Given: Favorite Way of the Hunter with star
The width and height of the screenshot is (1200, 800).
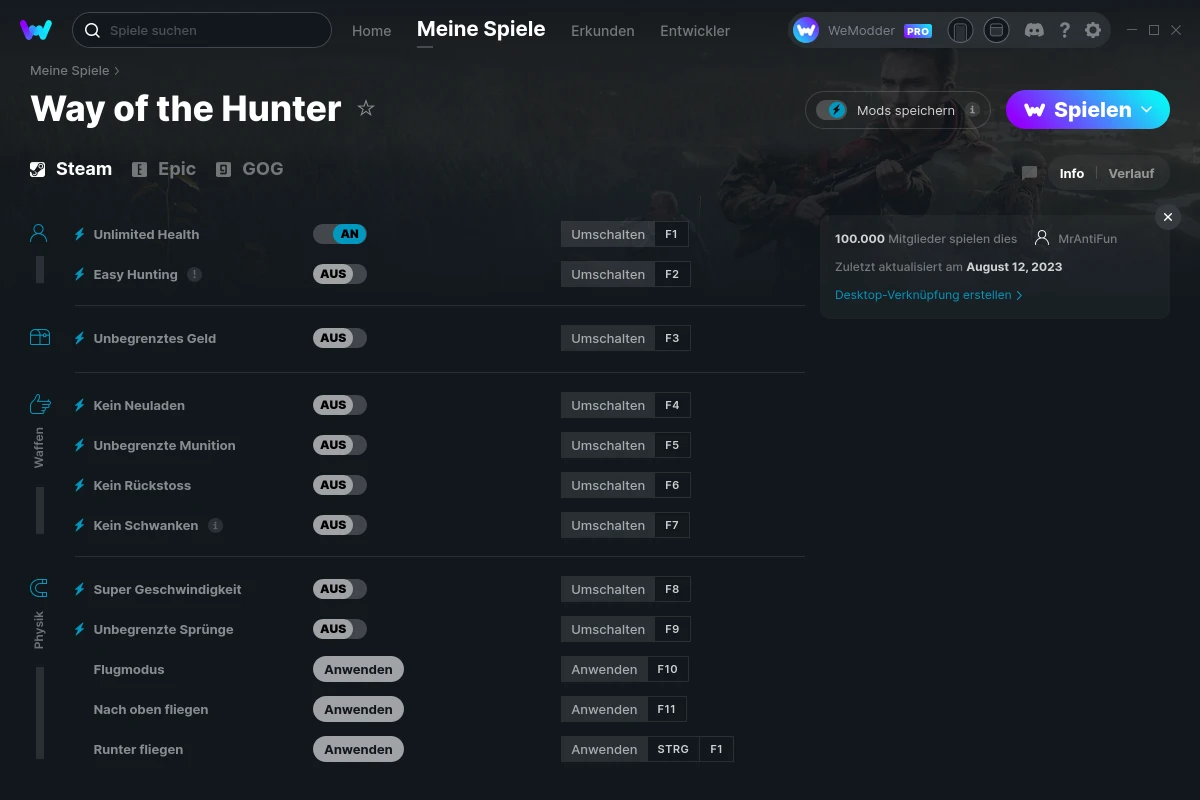Looking at the screenshot, I should pyautogui.click(x=366, y=108).
